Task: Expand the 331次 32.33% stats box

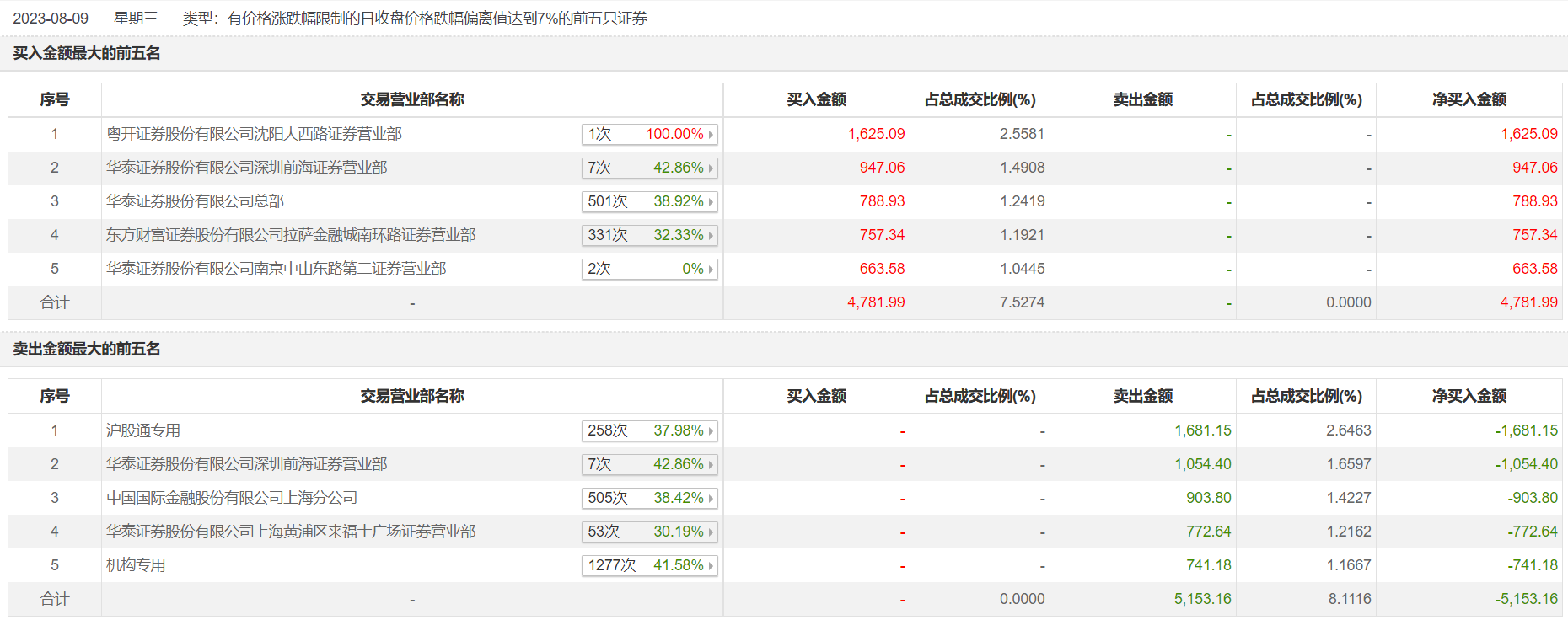Action: point(649,235)
